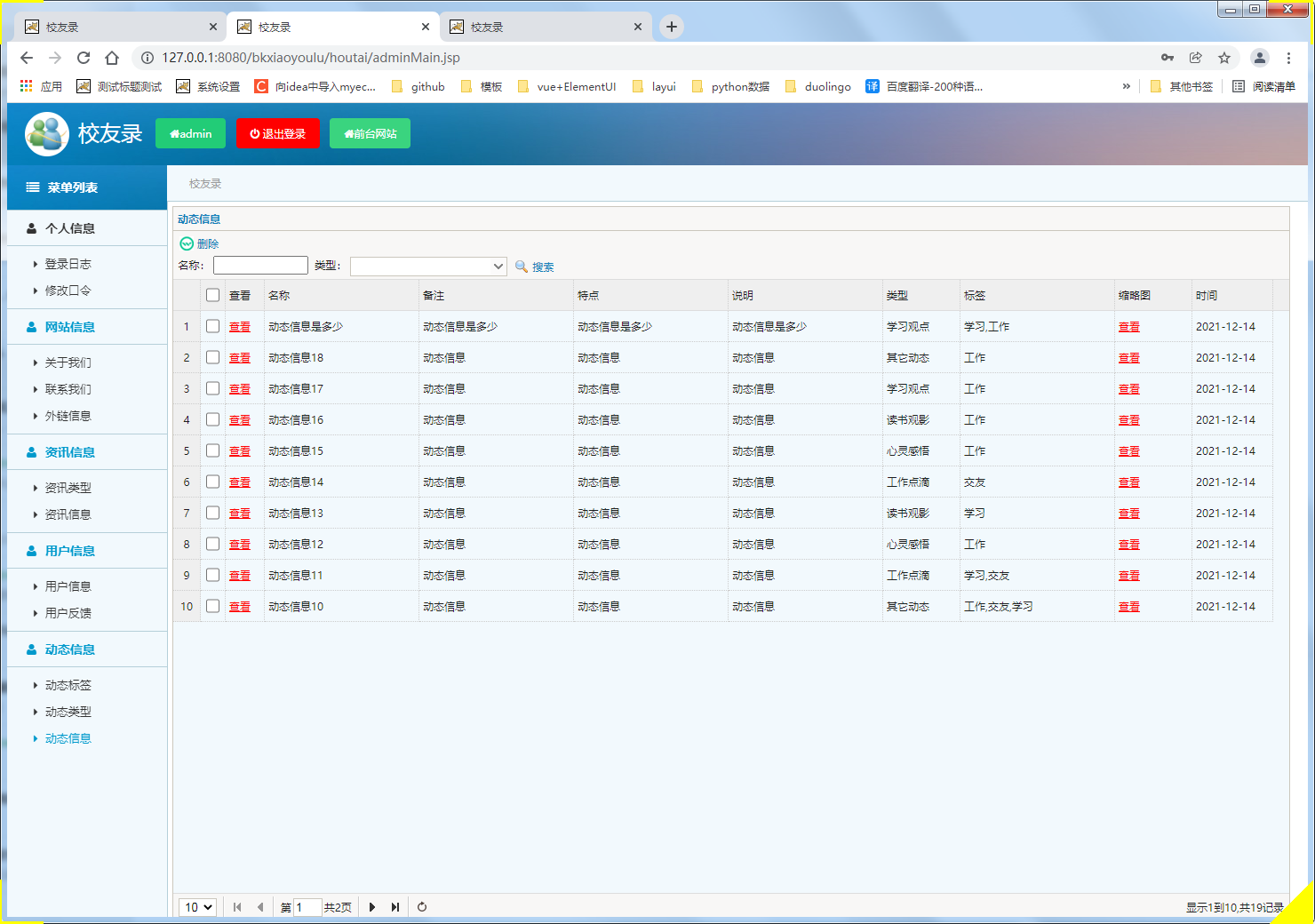Click the red 退出登录 logout button
The height and width of the screenshot is (924, 1315).
click(x=277, y=133)
